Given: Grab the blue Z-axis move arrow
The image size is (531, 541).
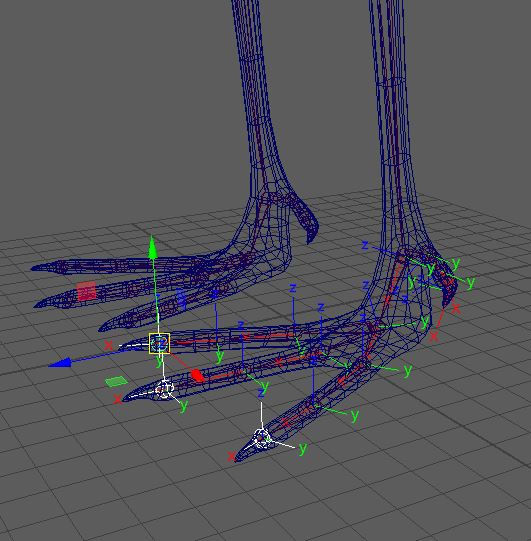Looking at the screenshot, I should tap(60, 363).
